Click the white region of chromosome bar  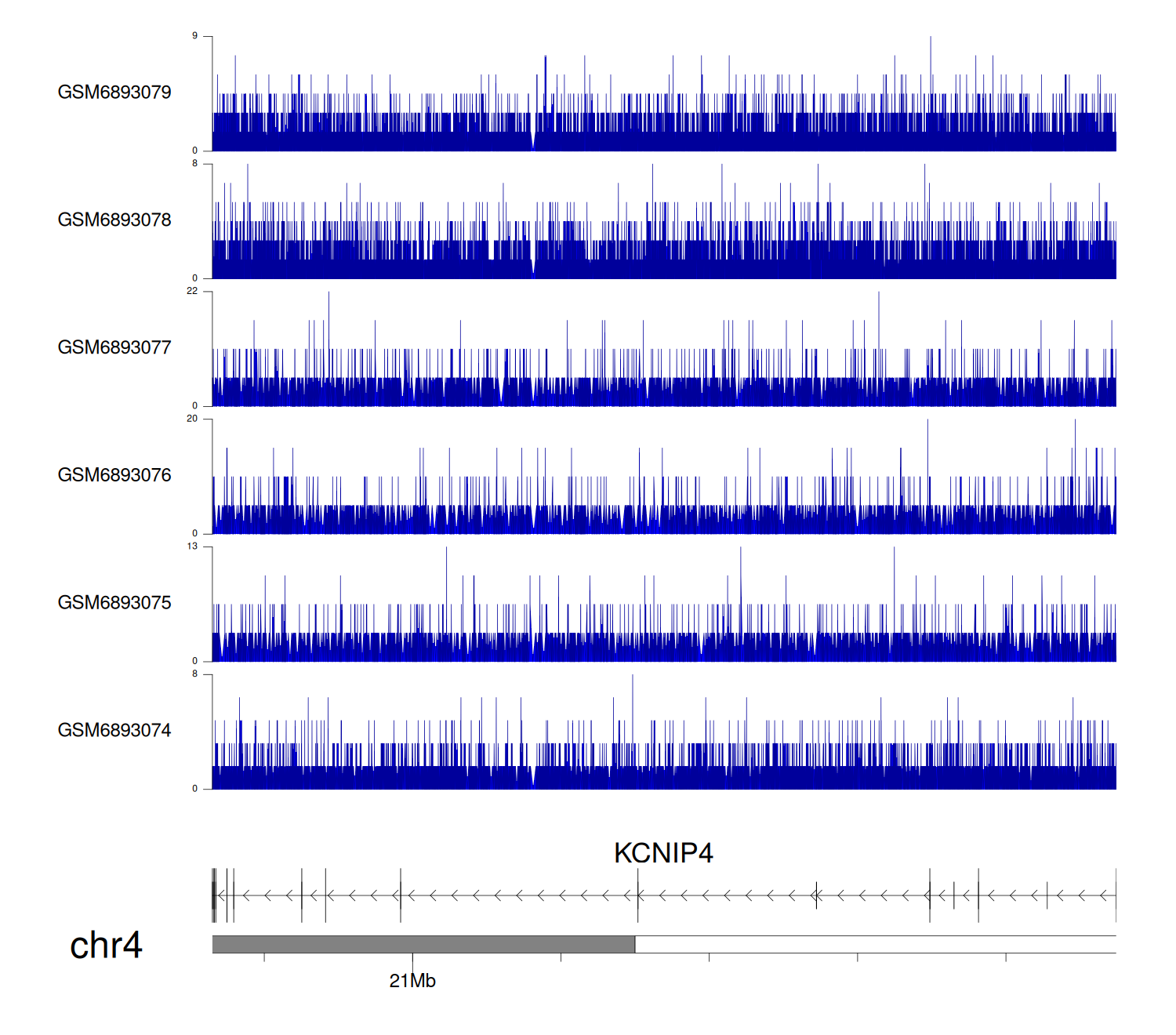point(874,944)
